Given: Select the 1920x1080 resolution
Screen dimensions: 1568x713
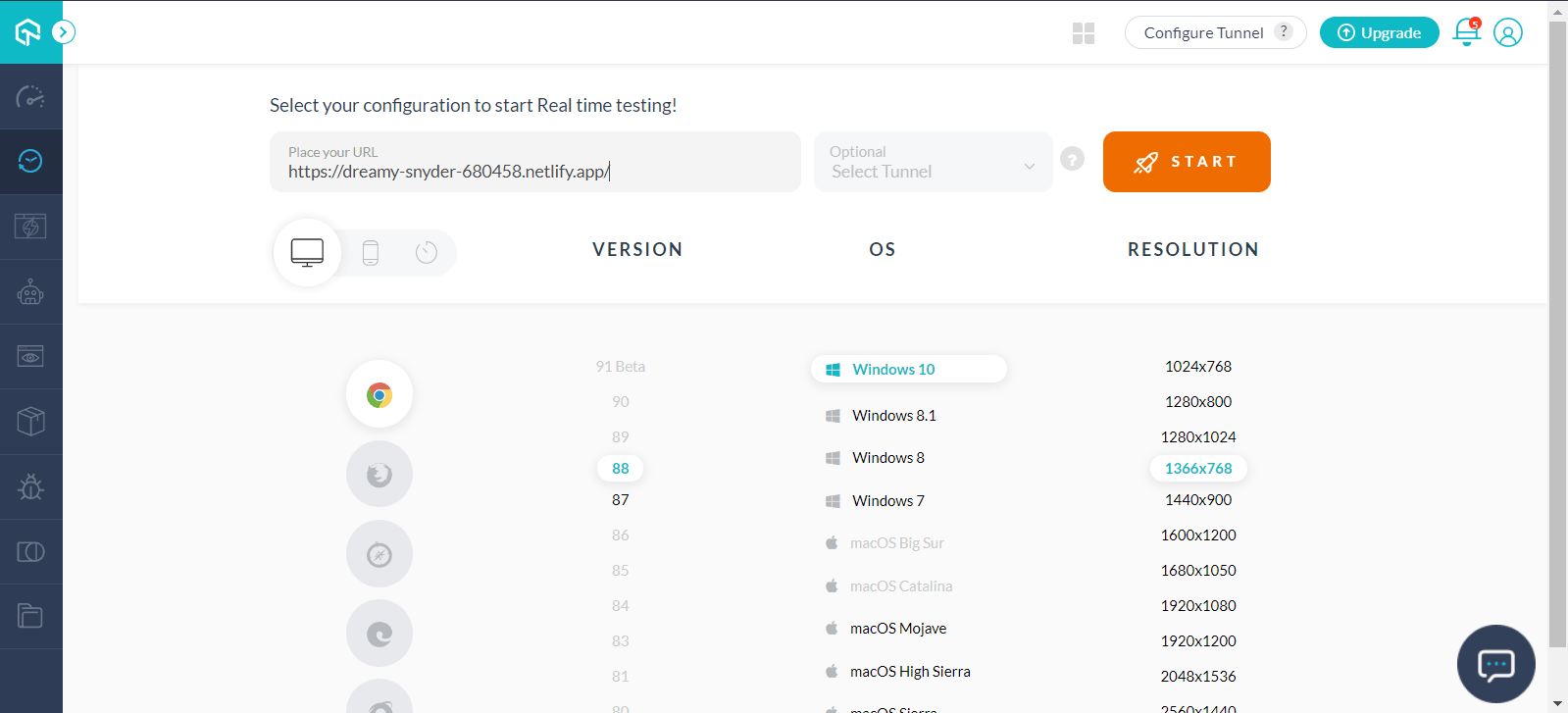Looking at the screenshot, I should coord(1197,606).
